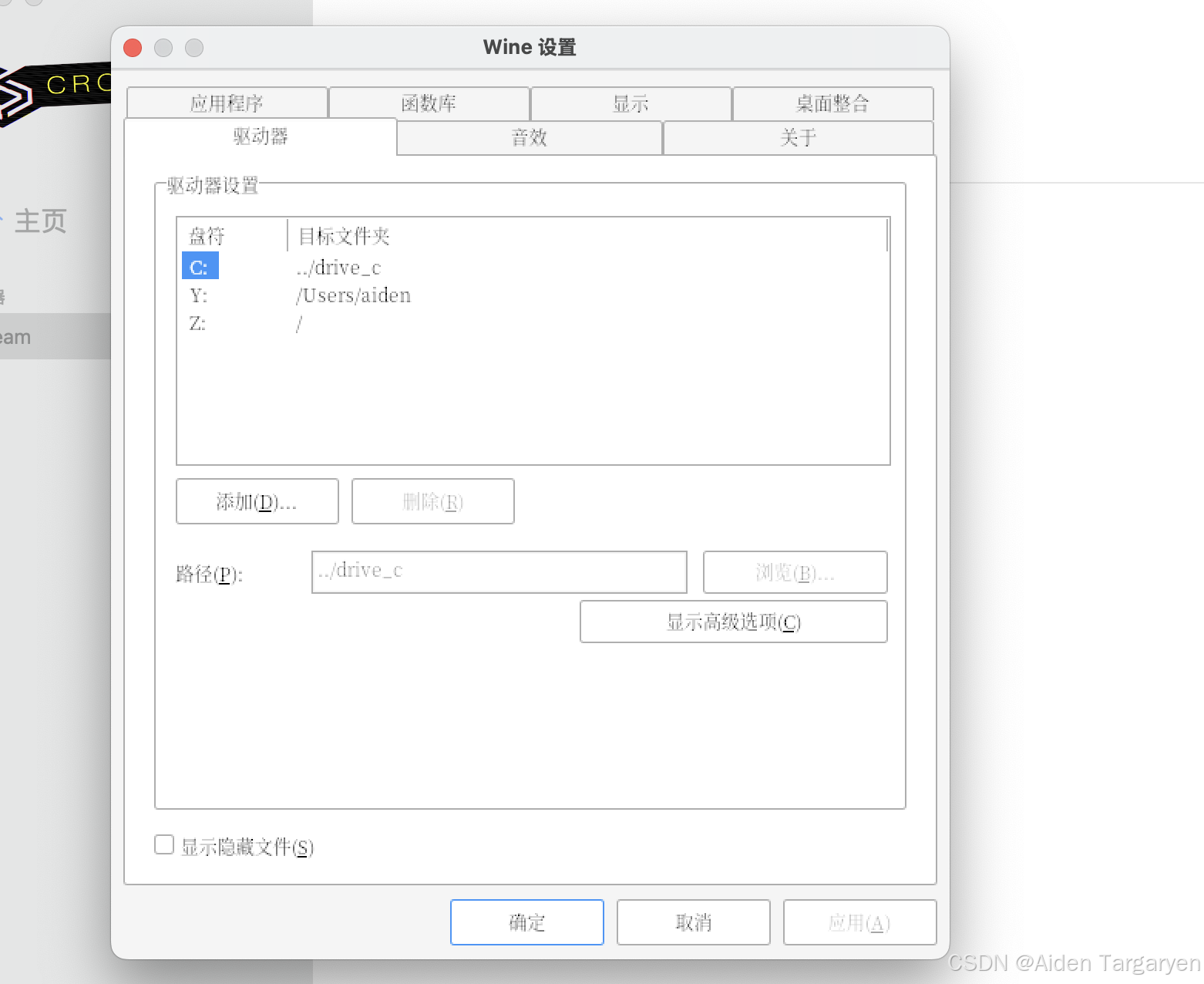Click the 取消 button

pos(694,922)
